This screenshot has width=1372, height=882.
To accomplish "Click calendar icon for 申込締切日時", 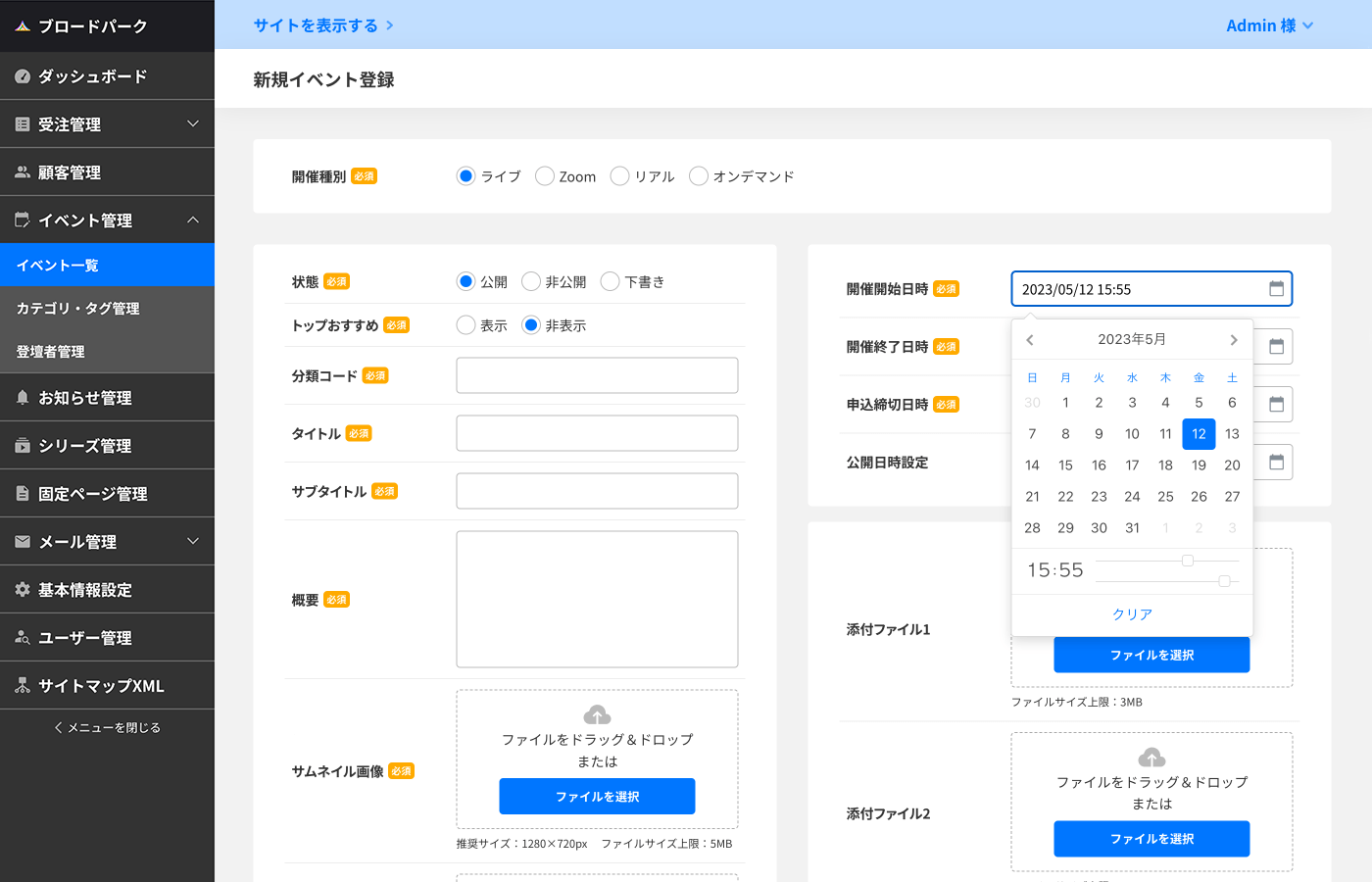I will pos(1276,405).
